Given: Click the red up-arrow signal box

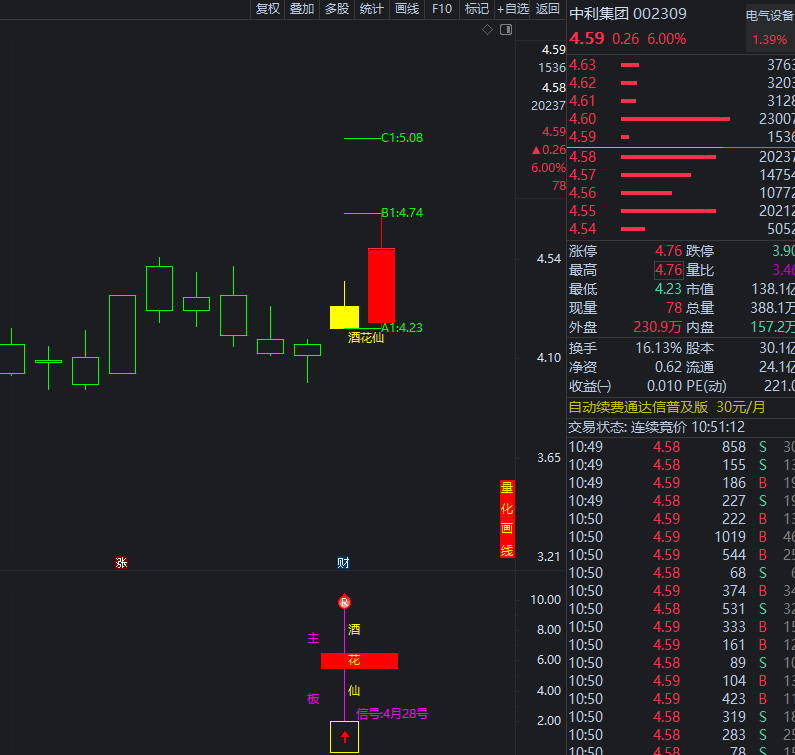Looking at the screenshot, I should (x=344, y=738).
